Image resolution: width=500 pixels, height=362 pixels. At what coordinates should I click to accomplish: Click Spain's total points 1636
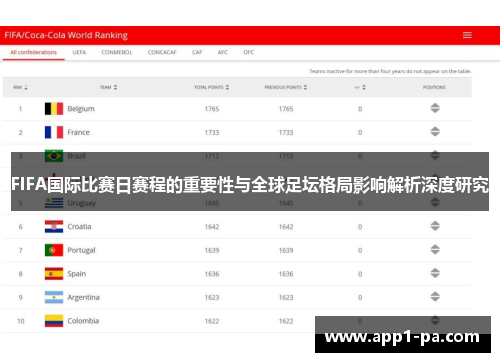(x=212, y=274)
